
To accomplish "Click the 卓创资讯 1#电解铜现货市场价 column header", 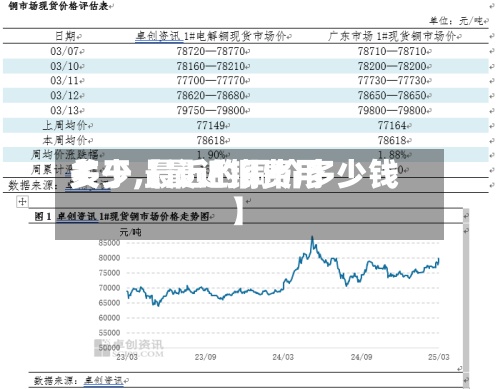I will [211, 36].
